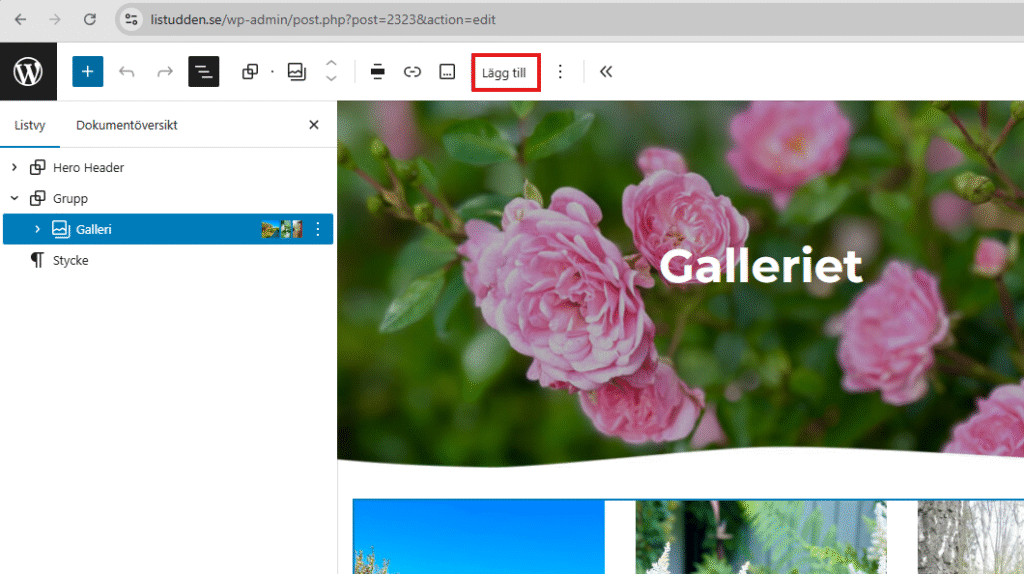
Task: Expand the Hero Header block
Action: coord(14,168)
